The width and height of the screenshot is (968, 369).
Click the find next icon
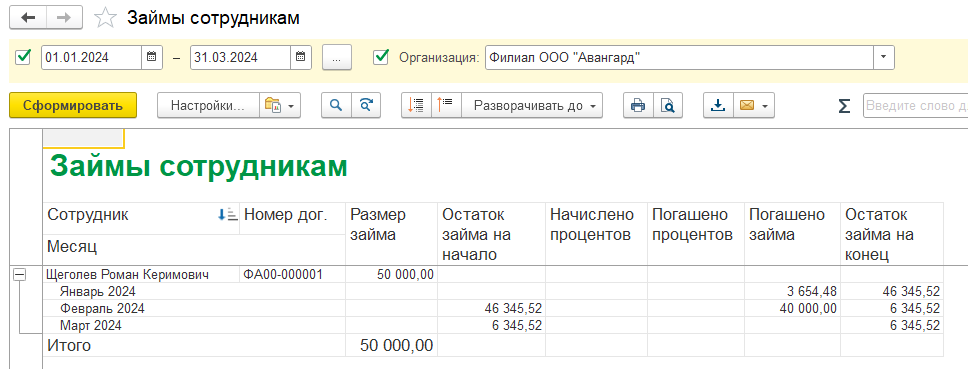pos(366,106)
